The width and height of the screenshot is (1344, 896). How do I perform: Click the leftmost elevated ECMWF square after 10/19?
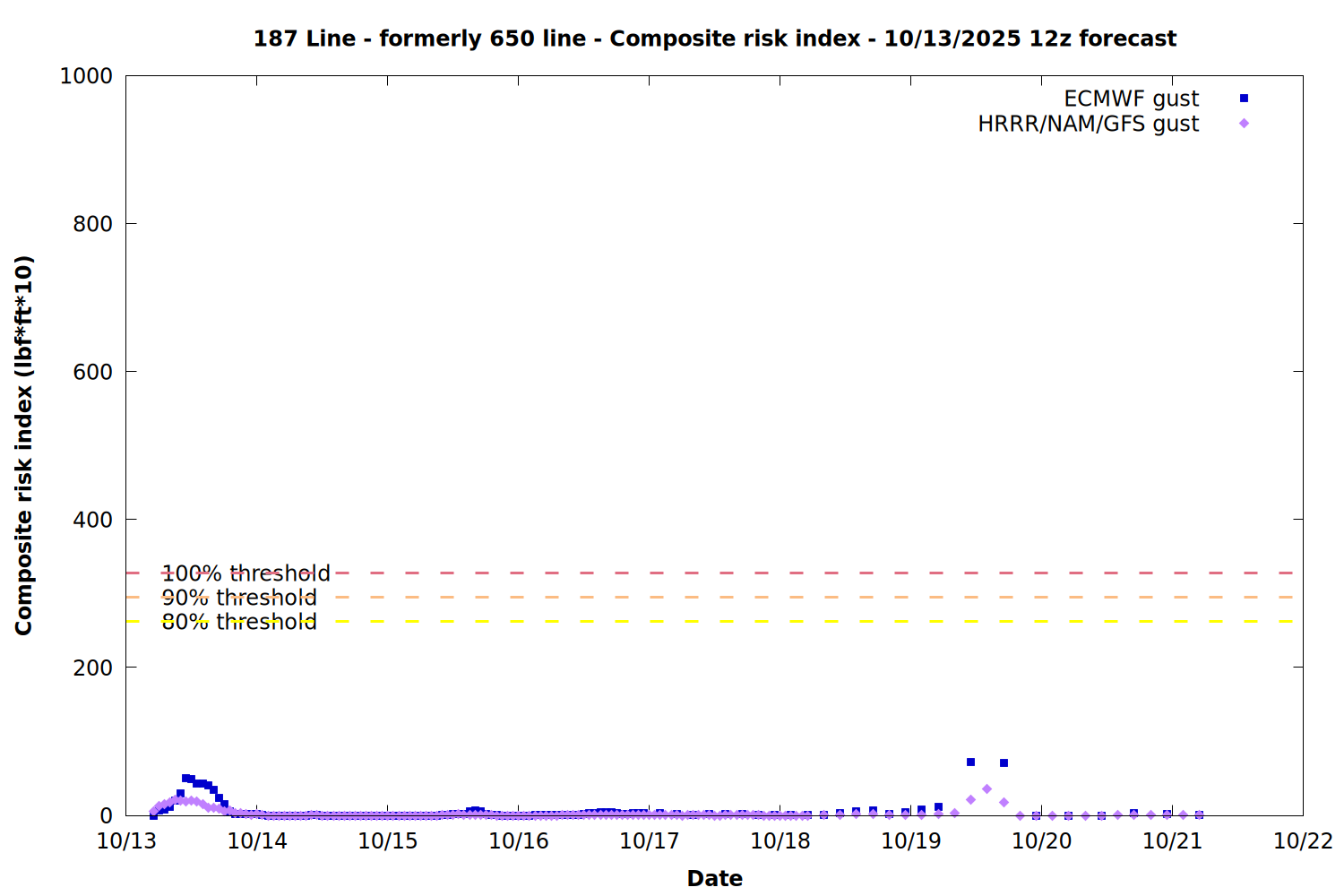click(x=970, y=762)
